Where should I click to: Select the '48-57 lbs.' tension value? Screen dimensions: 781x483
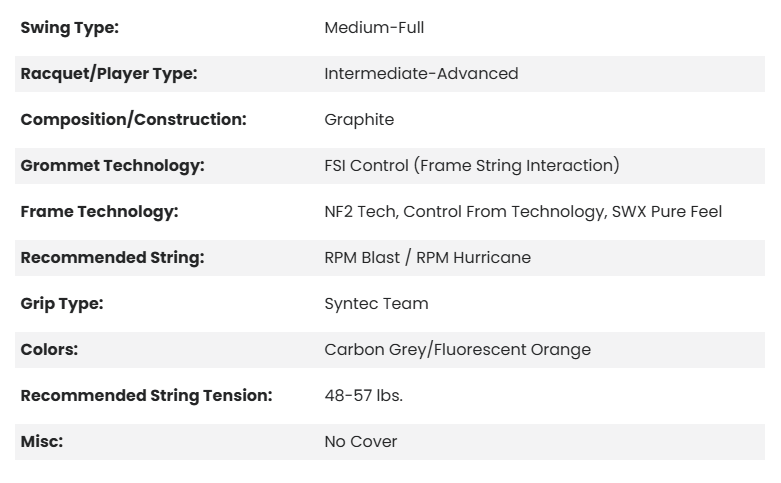click(363, 396)
